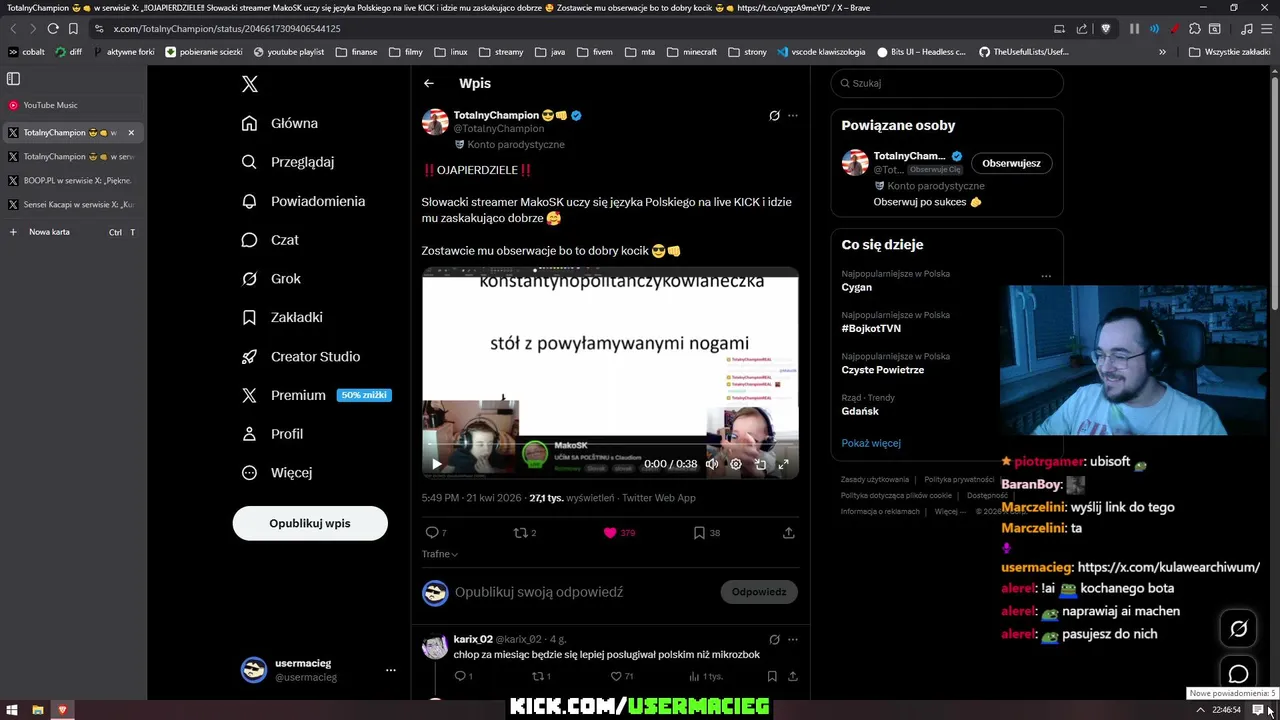Screen dimensions: 1280x720
Task: Reload the page
Action: 53,29
